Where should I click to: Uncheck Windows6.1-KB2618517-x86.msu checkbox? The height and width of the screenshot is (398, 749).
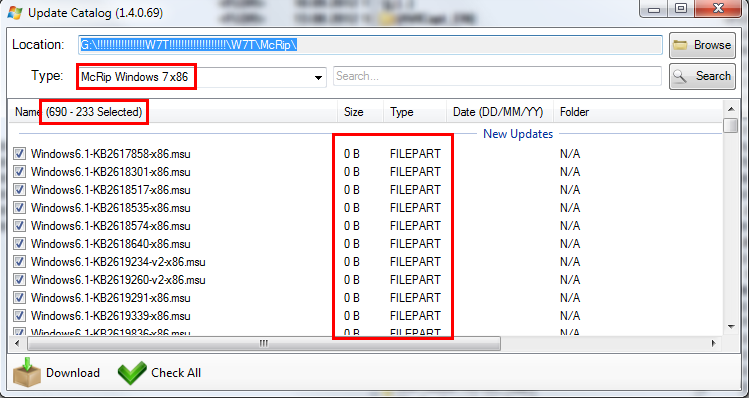(x=19, y=190)
